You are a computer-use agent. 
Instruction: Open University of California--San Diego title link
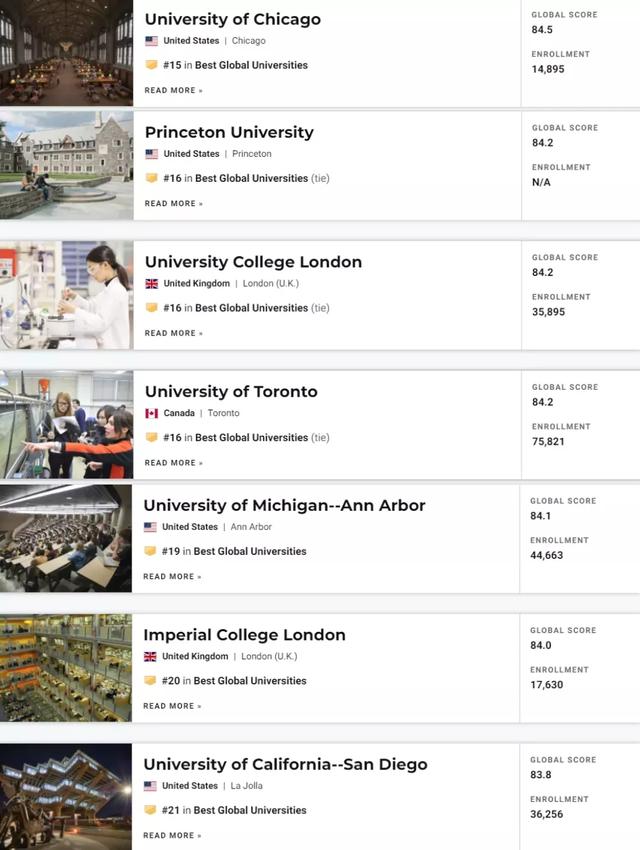tap(285, 764)
